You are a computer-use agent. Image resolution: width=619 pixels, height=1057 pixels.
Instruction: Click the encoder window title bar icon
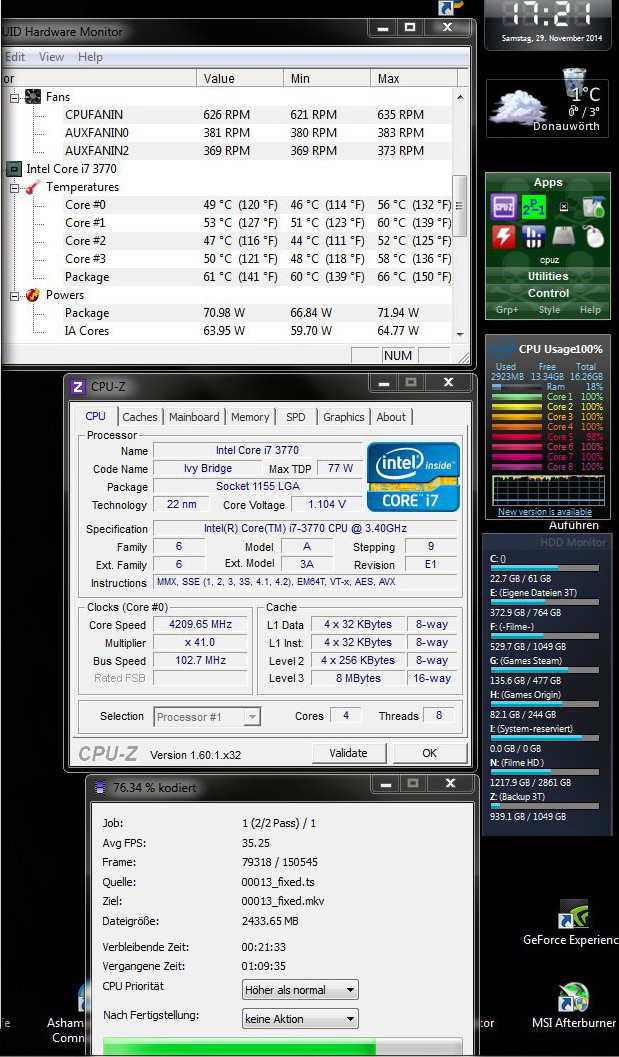(100, 787)
